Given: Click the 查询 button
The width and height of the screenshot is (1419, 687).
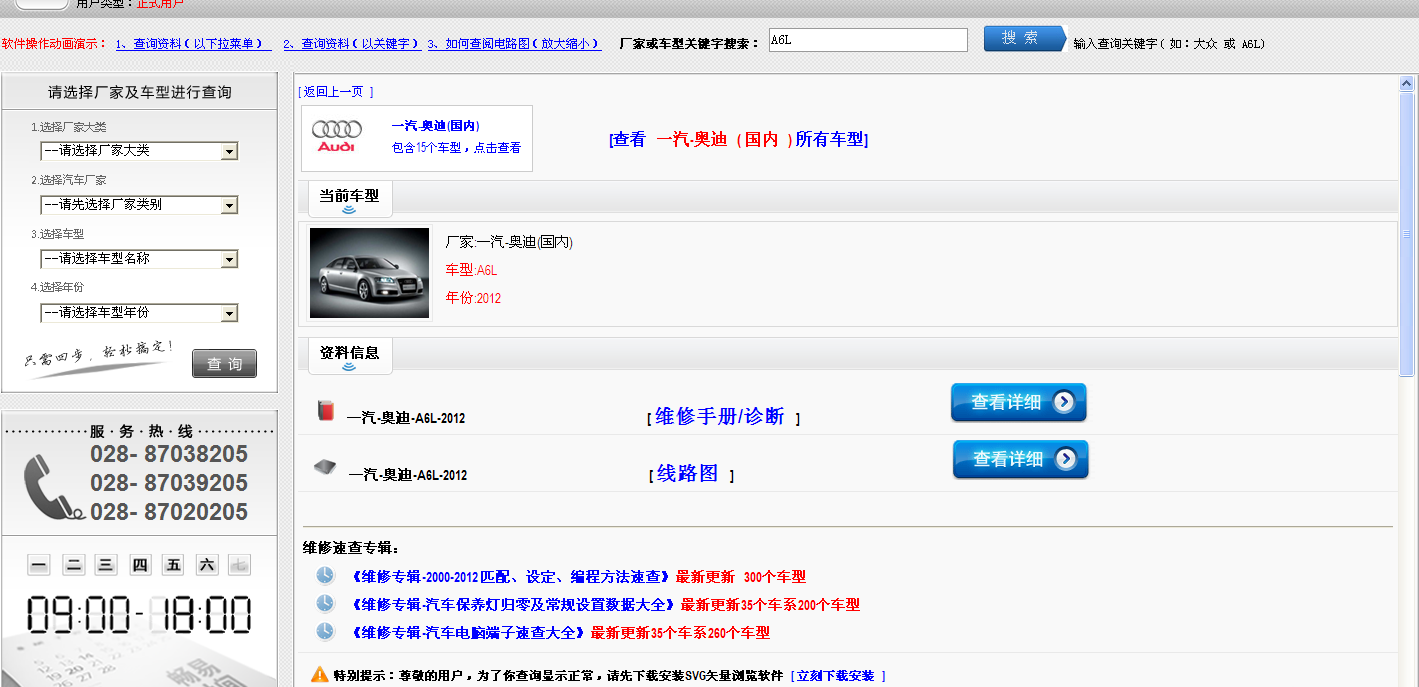Looking at the screenshot, I should tap(224, 364).
